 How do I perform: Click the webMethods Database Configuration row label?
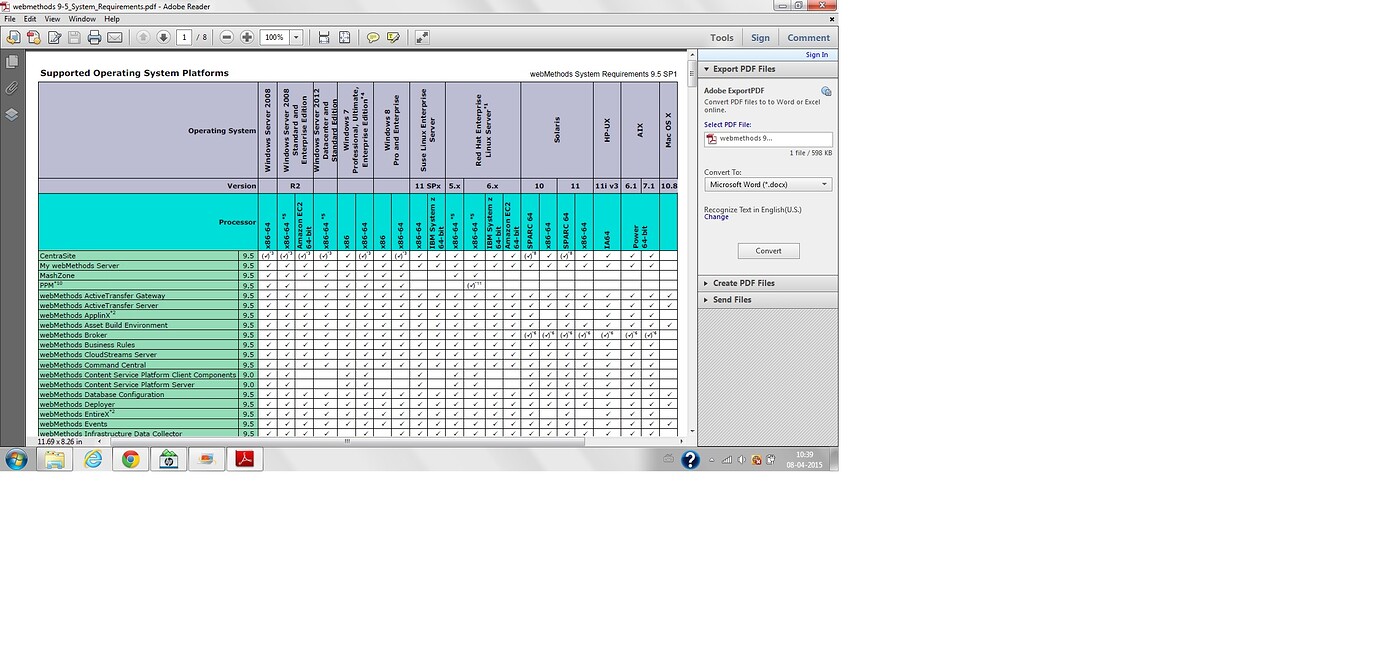[x=102, y=394]
